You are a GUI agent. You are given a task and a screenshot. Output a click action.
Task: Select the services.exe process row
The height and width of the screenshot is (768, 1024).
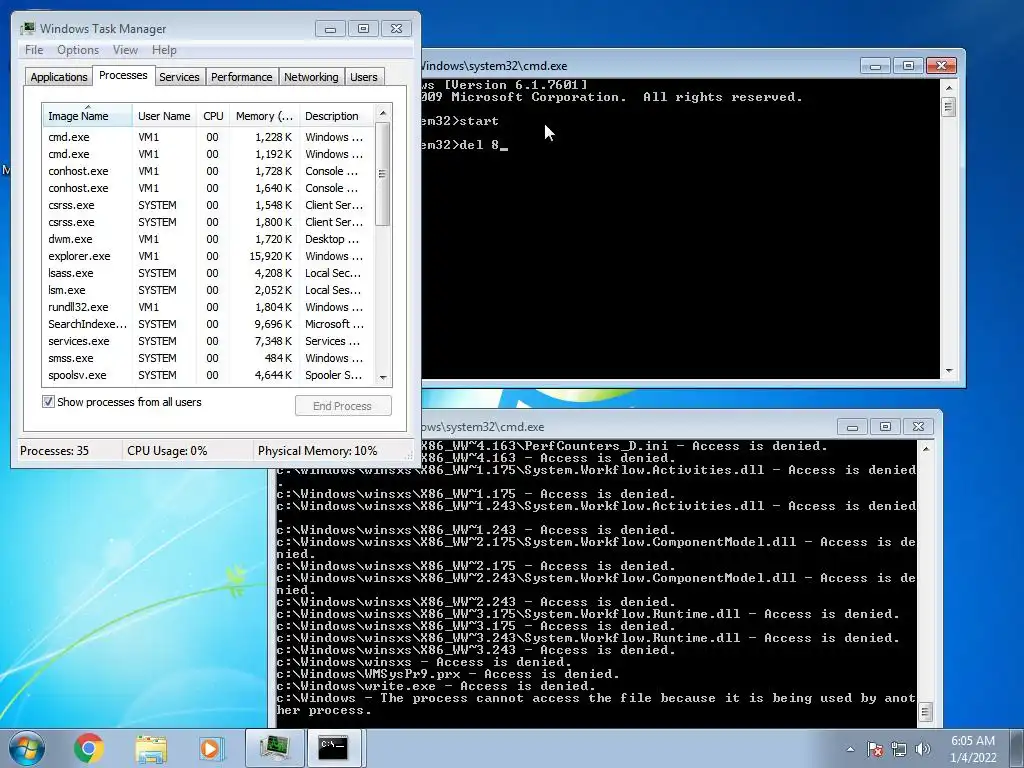click(208, 341)
